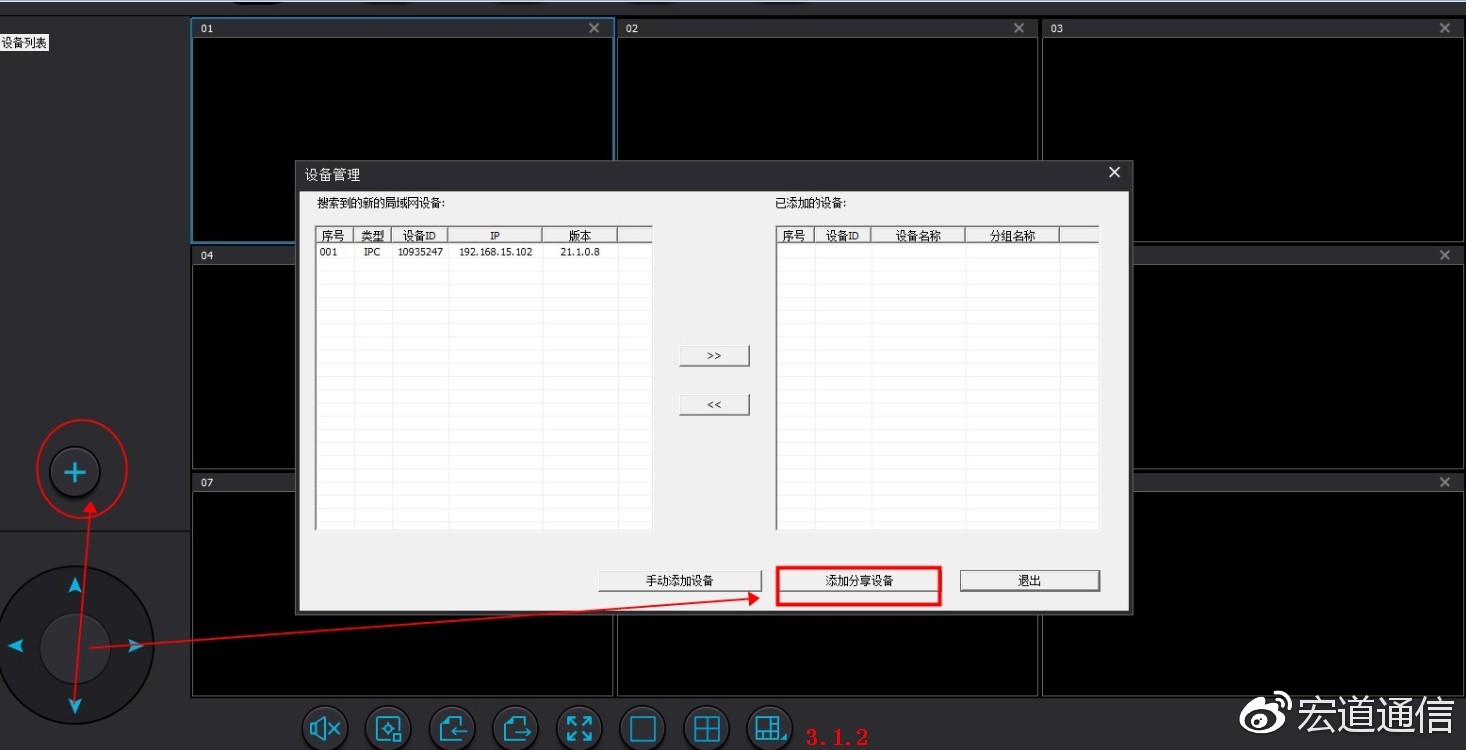Select the IPC type cell
The width and height of the screenshot is (1466, 750).
(x=372, y=252)
